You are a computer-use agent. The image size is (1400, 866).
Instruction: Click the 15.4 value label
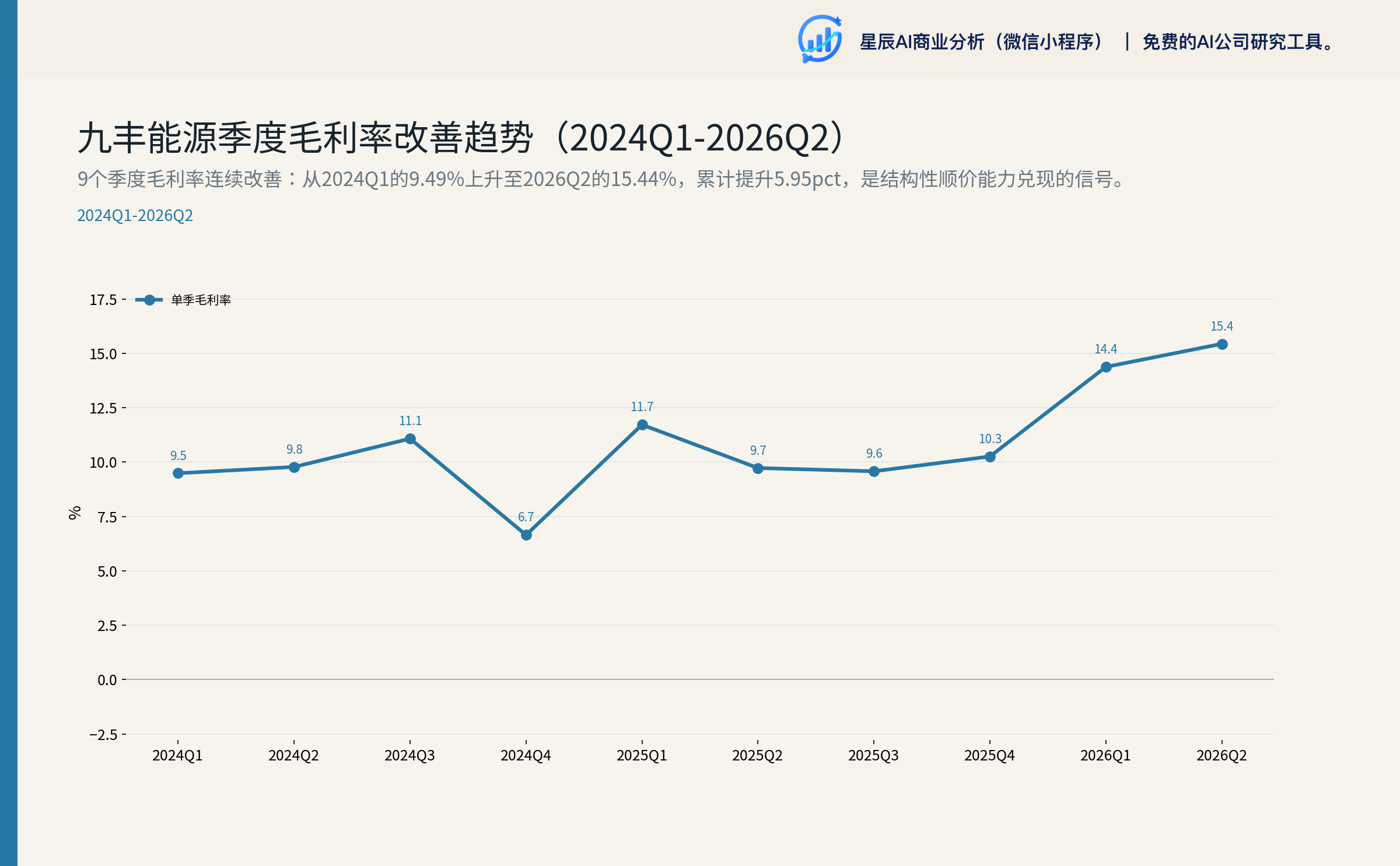1221,326
